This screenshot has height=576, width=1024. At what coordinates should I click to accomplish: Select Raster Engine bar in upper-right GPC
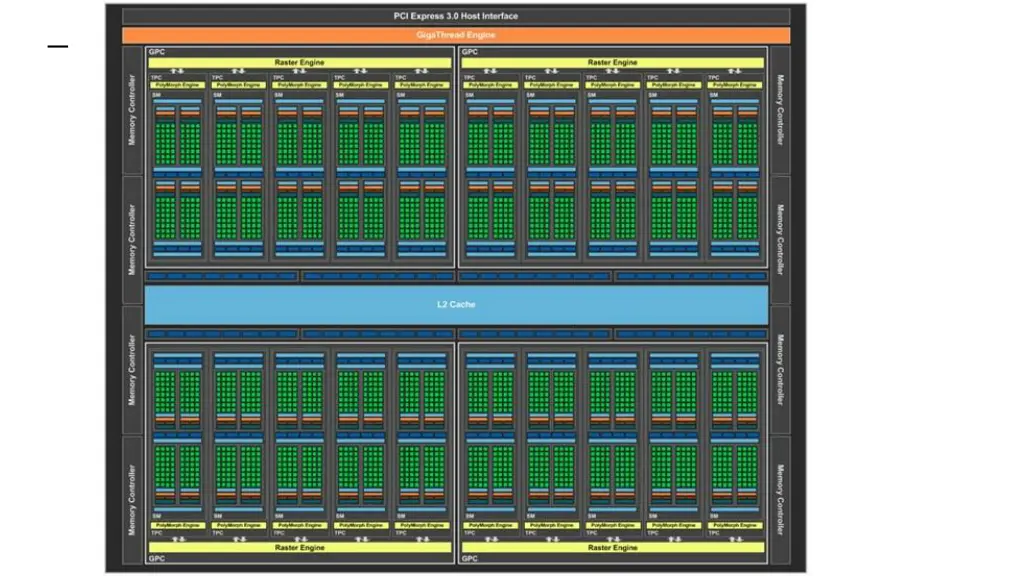point(613,63)
